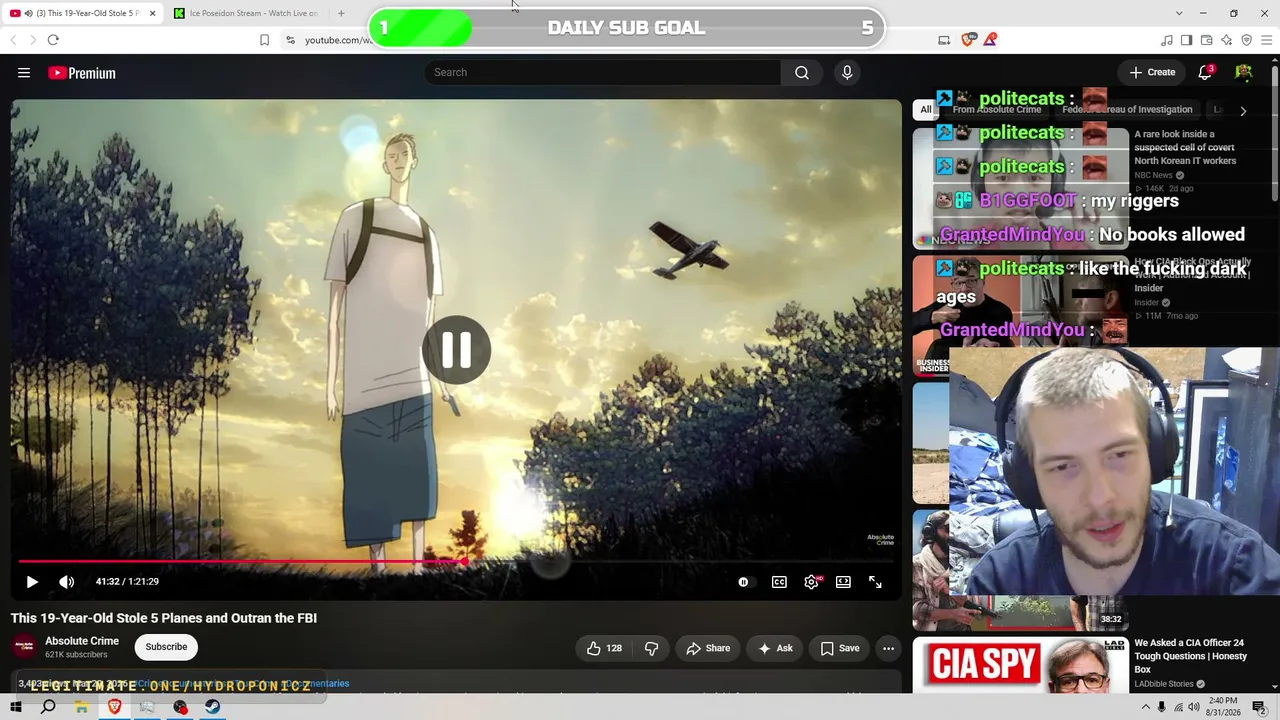Open the Absolute Crime channel name link
The width and height of the screenshot is (1280, 720).
tap(82, 641)
